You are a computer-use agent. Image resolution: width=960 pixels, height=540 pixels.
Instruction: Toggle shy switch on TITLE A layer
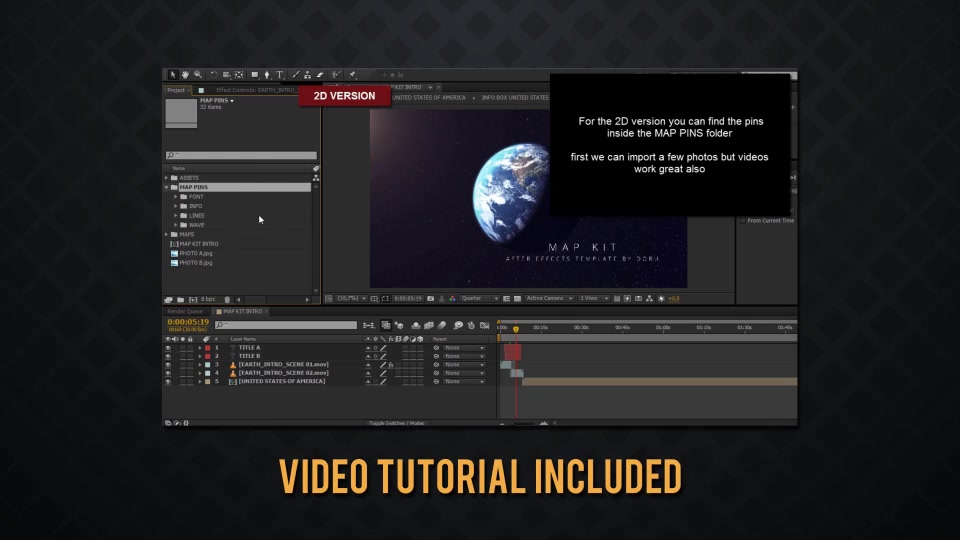pos(368,348)
